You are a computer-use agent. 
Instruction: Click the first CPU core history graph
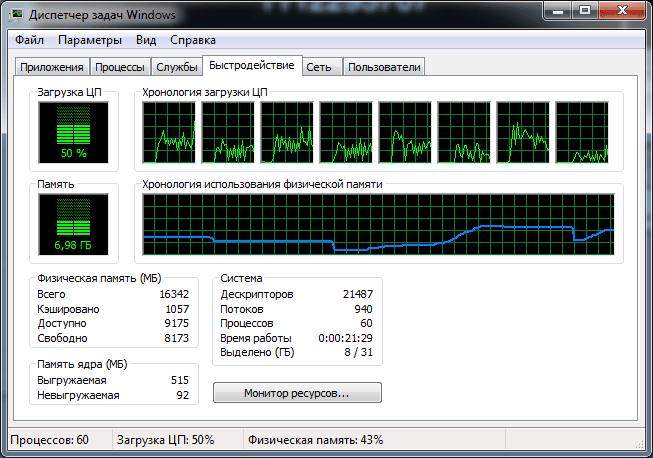[x=169, y=132]
